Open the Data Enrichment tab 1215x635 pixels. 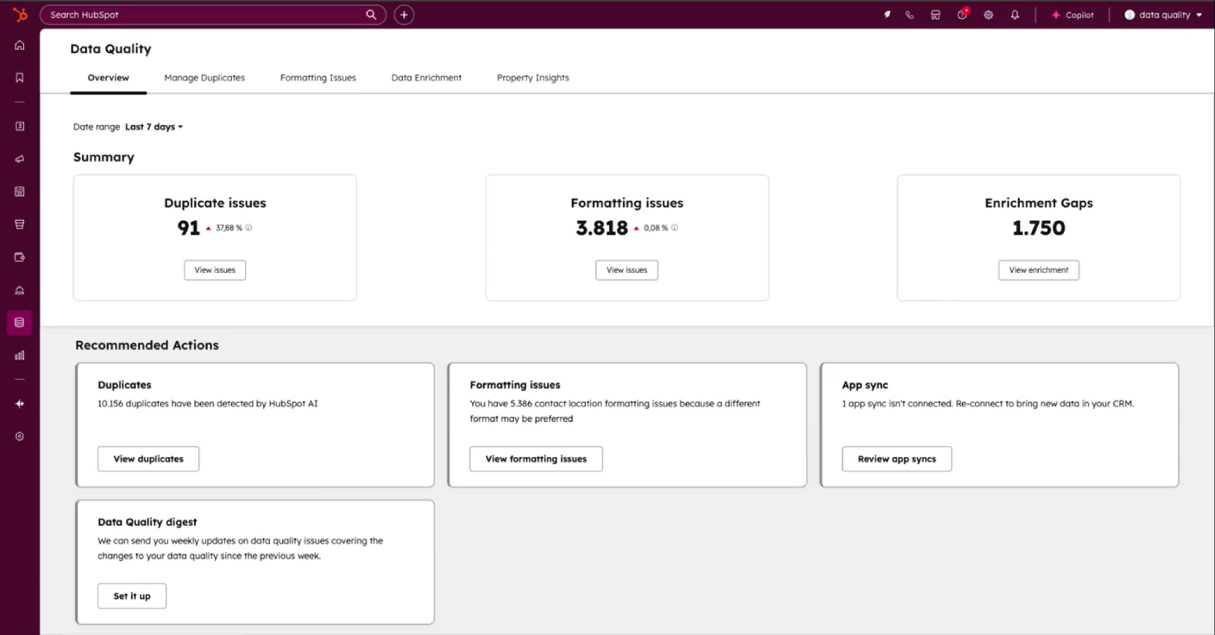(x=426, y=78)
